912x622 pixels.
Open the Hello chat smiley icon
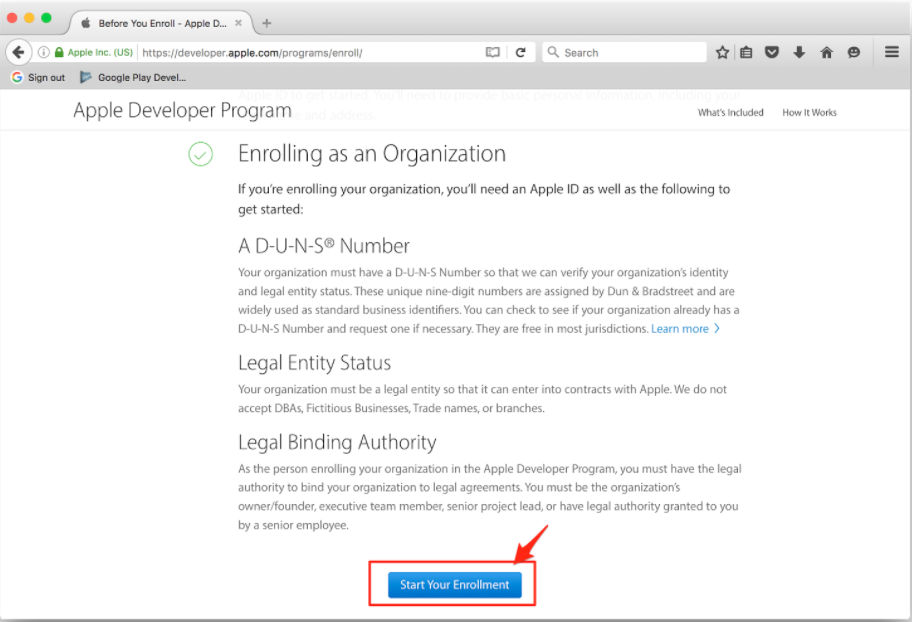(x=854, y=52)
